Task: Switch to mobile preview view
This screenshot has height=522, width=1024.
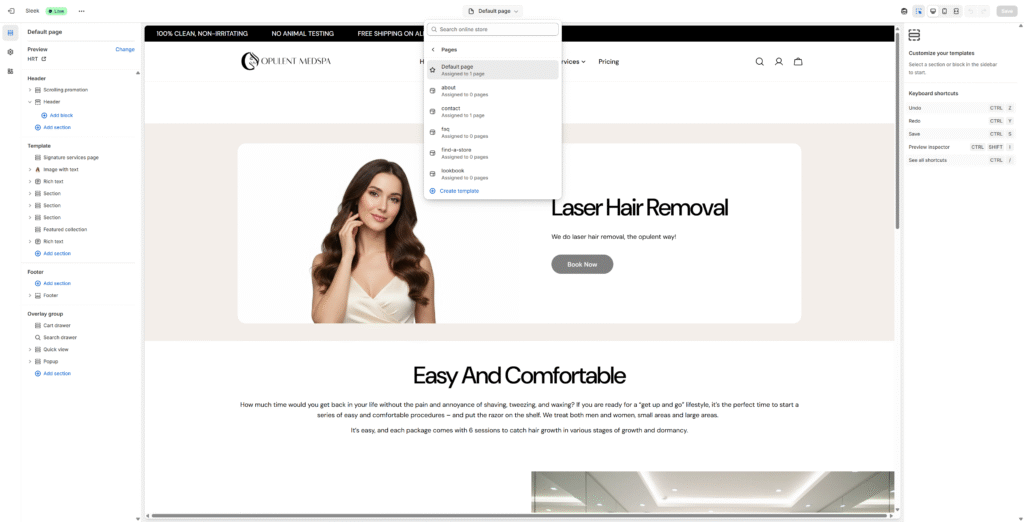Action: click(x=944, y=11)
